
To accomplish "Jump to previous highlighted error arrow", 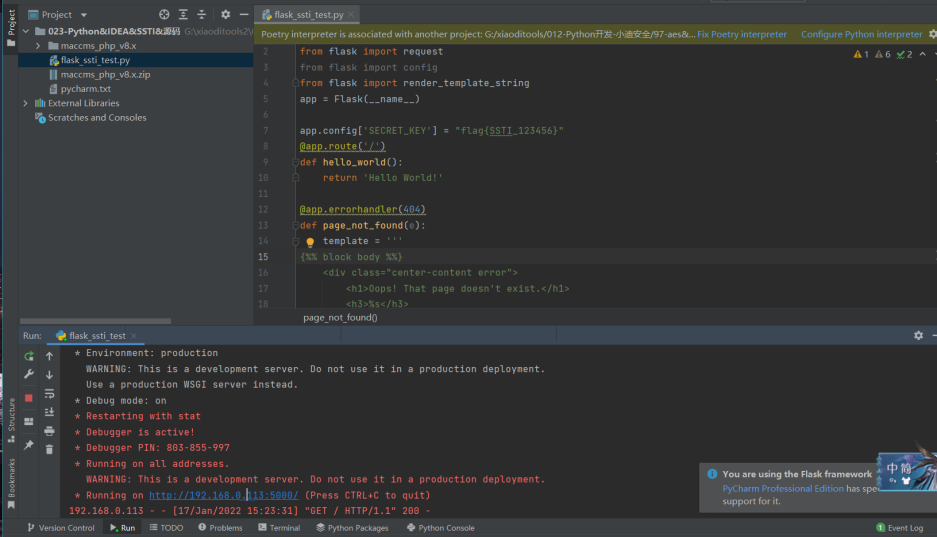I will (923, 54).
